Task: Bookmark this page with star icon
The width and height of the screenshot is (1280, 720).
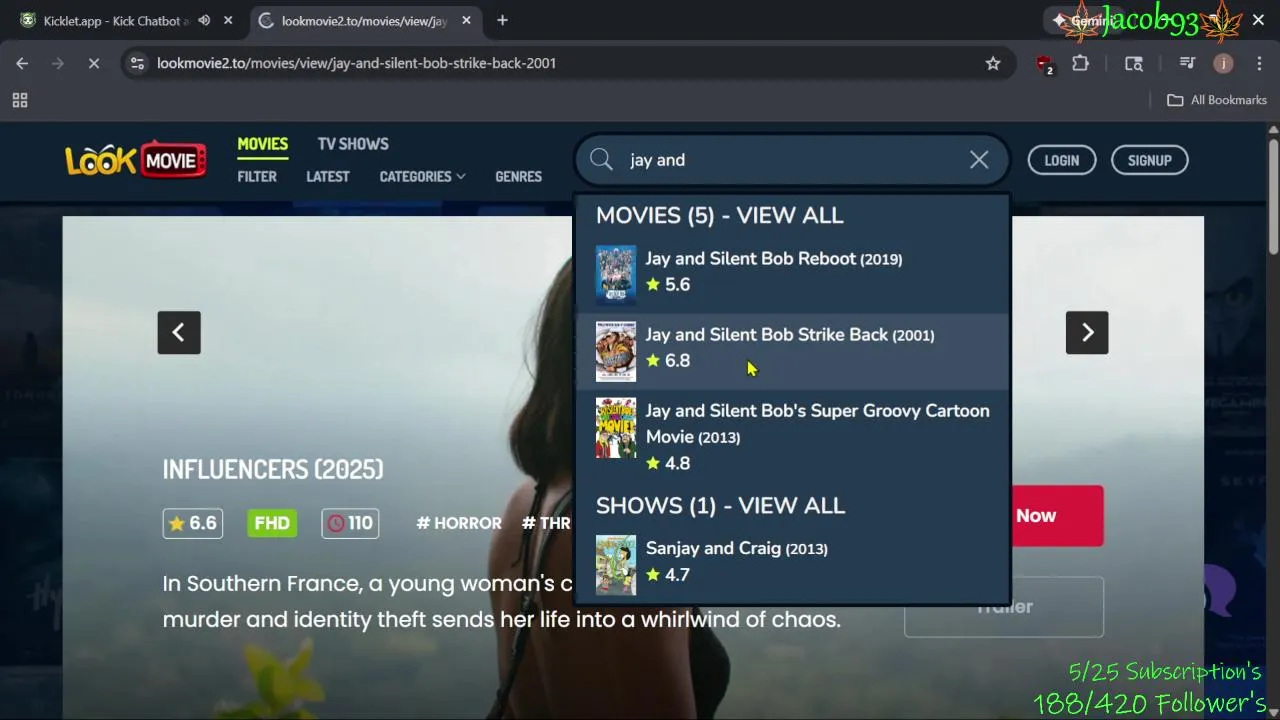Action: (993, 63)
